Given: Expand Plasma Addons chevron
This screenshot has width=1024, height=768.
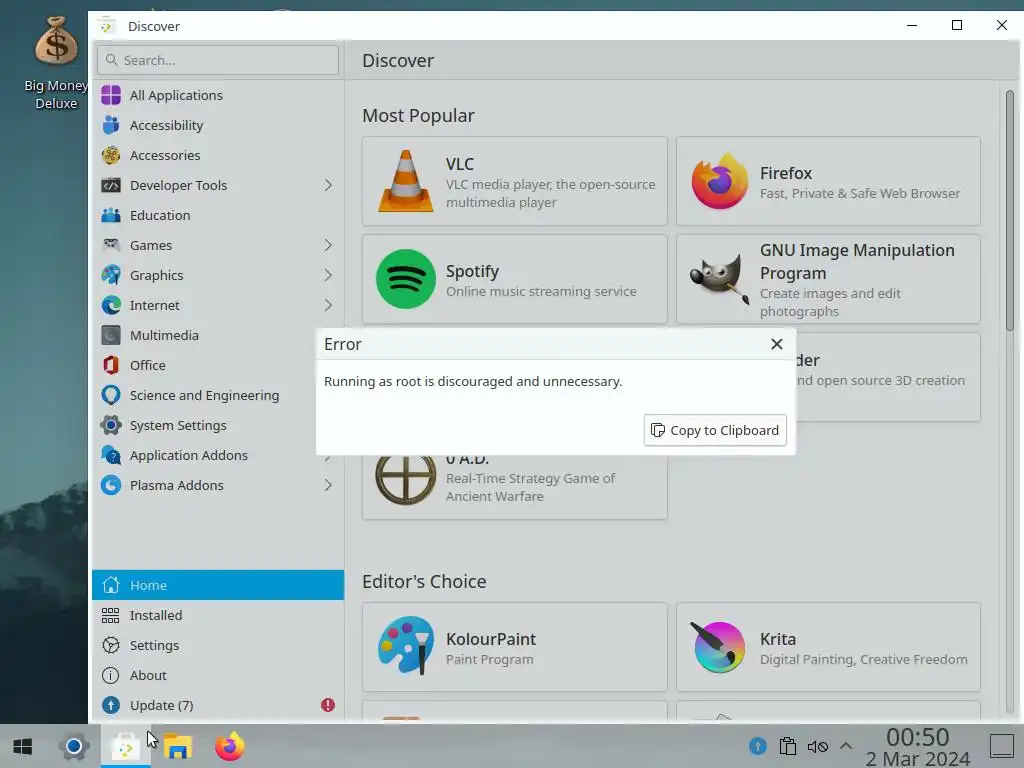Looking at the screenshot, I should tap(328, 486).
